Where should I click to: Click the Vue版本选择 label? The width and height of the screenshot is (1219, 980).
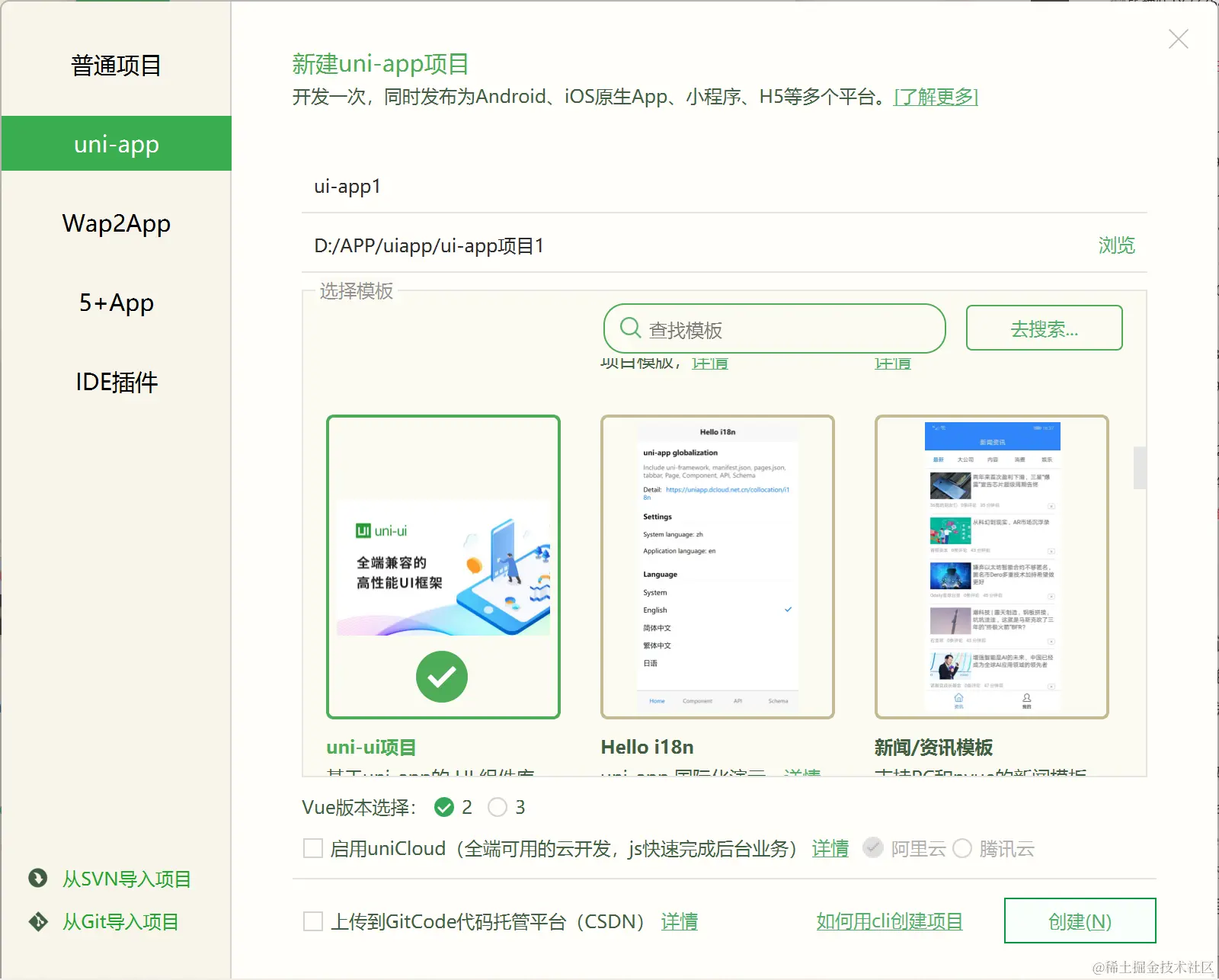pos(359,807)
